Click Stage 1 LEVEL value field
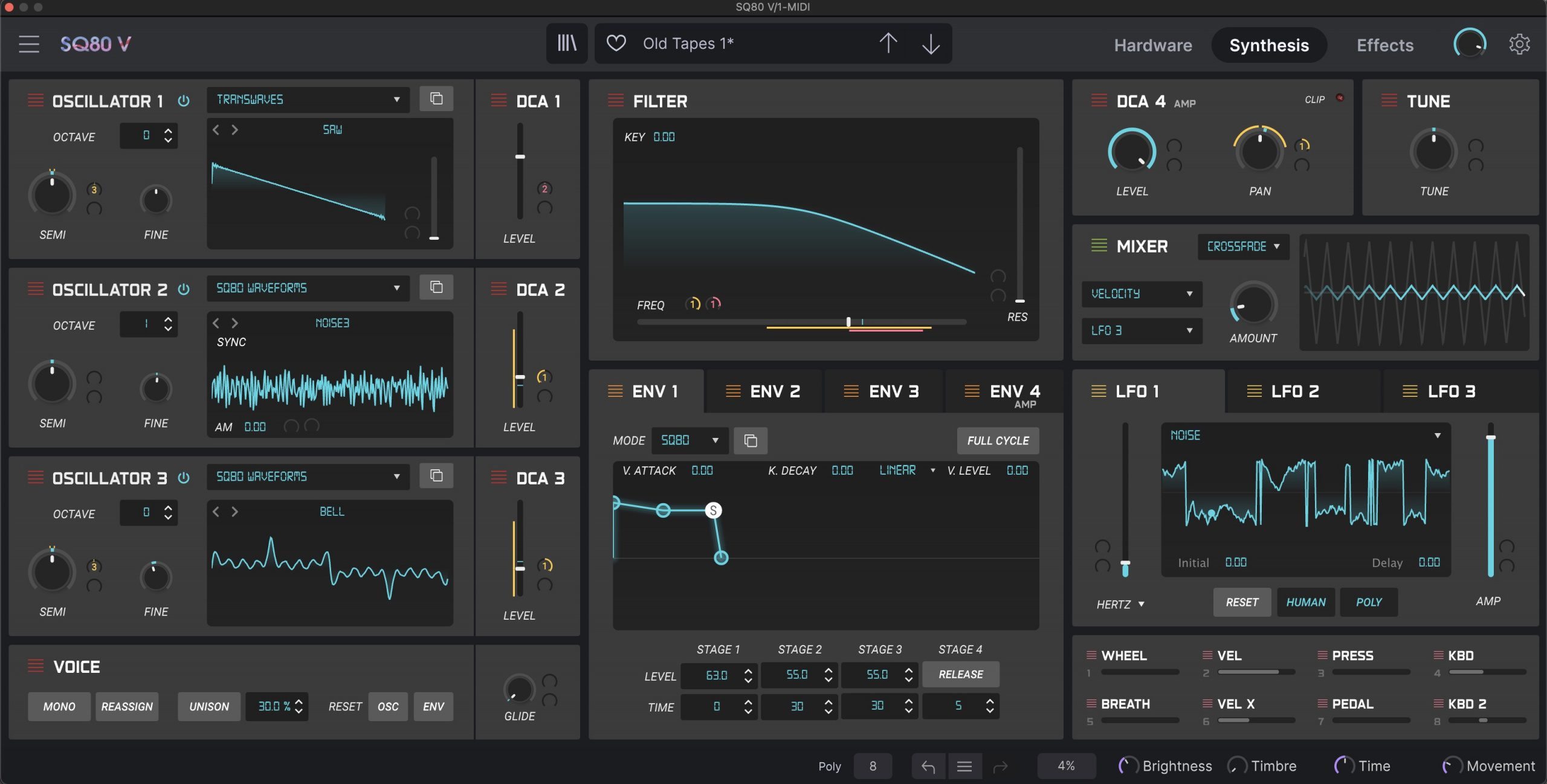Viewport: 1547px width, 784px height. coord(719,675)
